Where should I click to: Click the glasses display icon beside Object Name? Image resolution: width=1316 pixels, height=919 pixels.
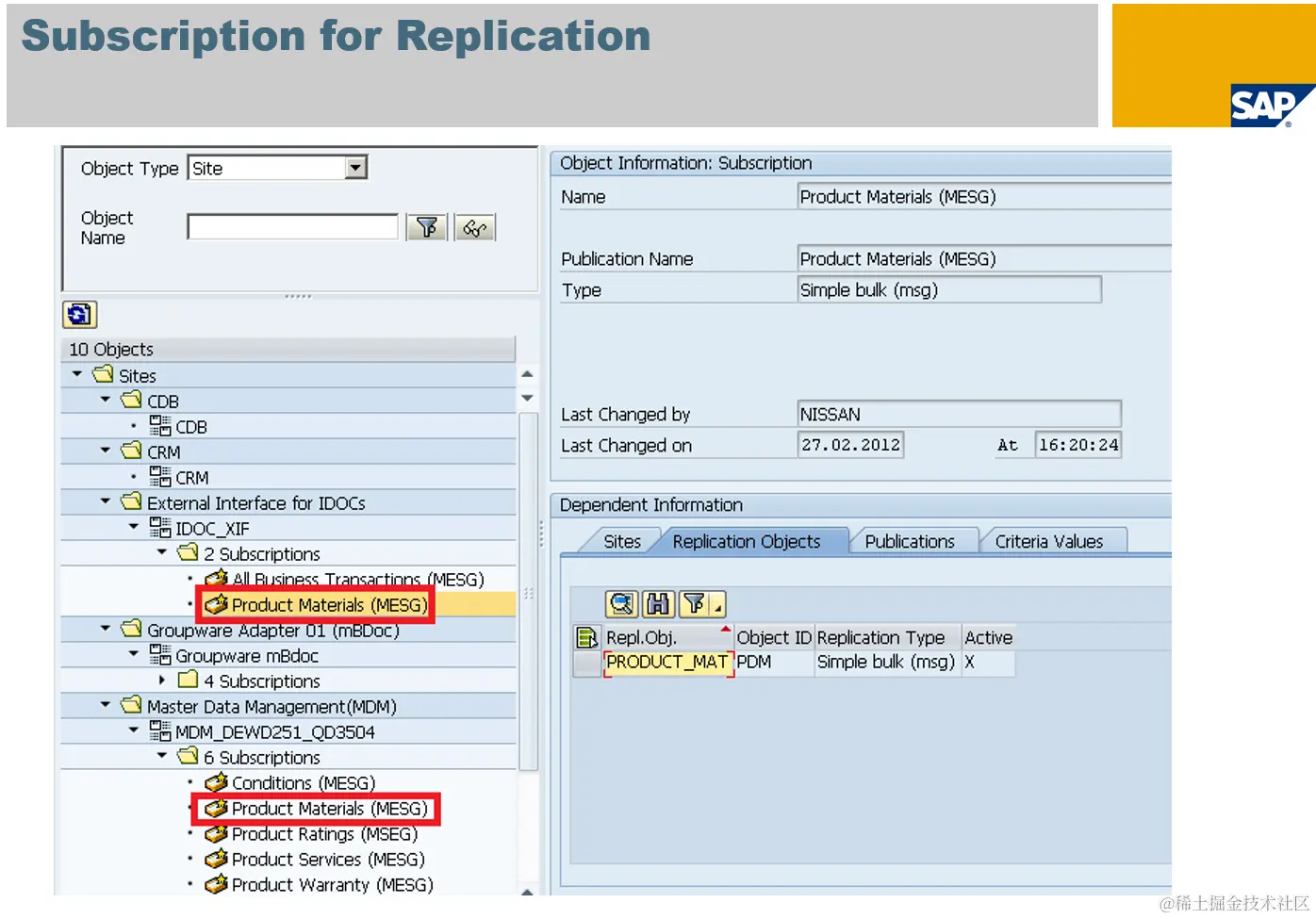[474, 227]
